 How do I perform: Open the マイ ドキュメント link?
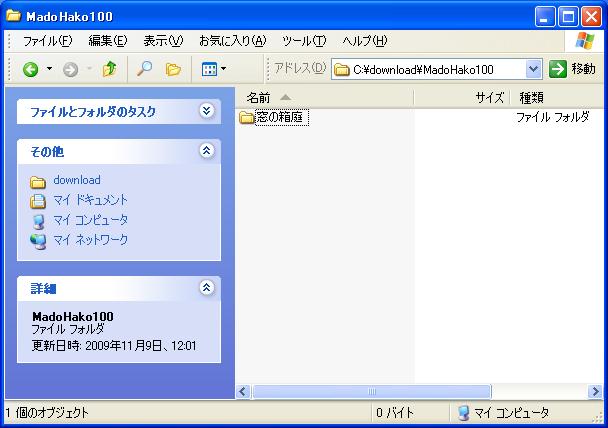(x=90, y=200)
